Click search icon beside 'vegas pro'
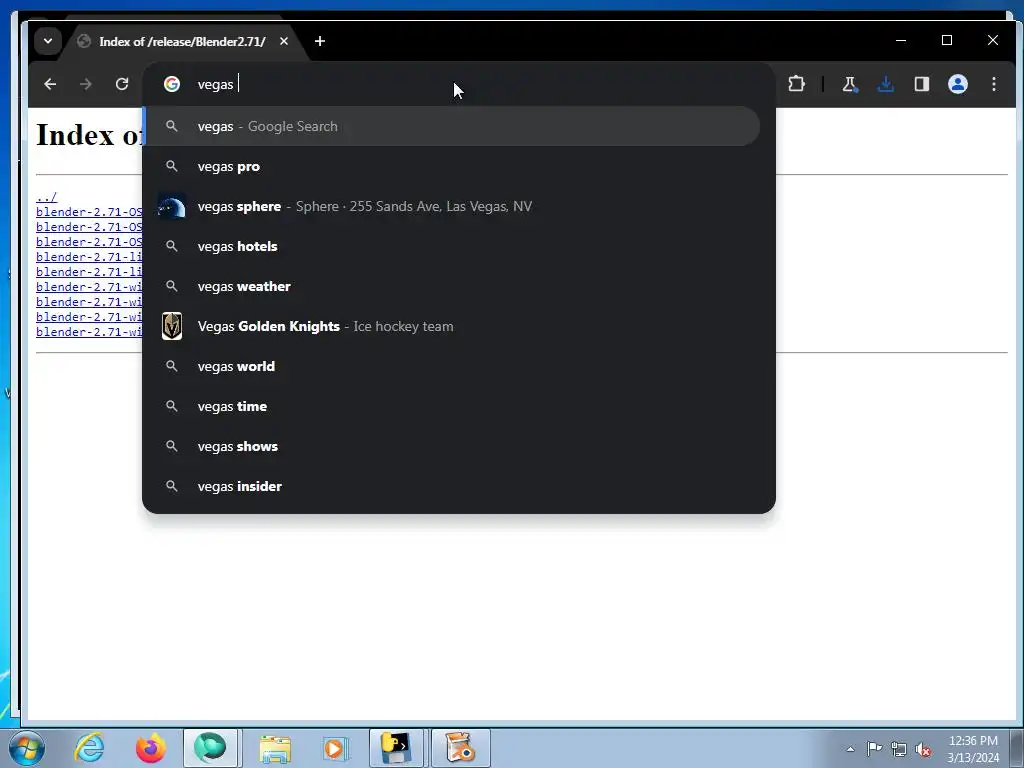Image resolution: width=1024 pixels, height=768 pixels. click(172, 167)
